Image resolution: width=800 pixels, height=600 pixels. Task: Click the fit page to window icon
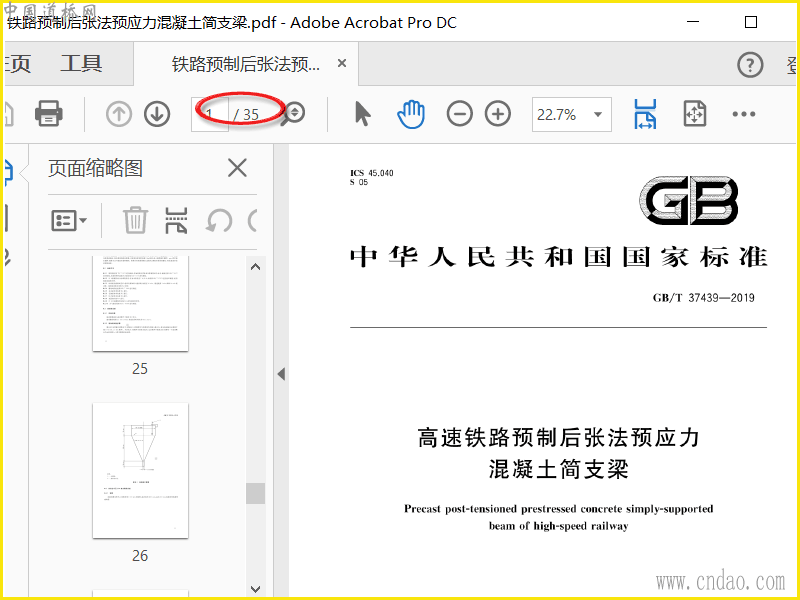pyautogui.click(x=694, y=114)
